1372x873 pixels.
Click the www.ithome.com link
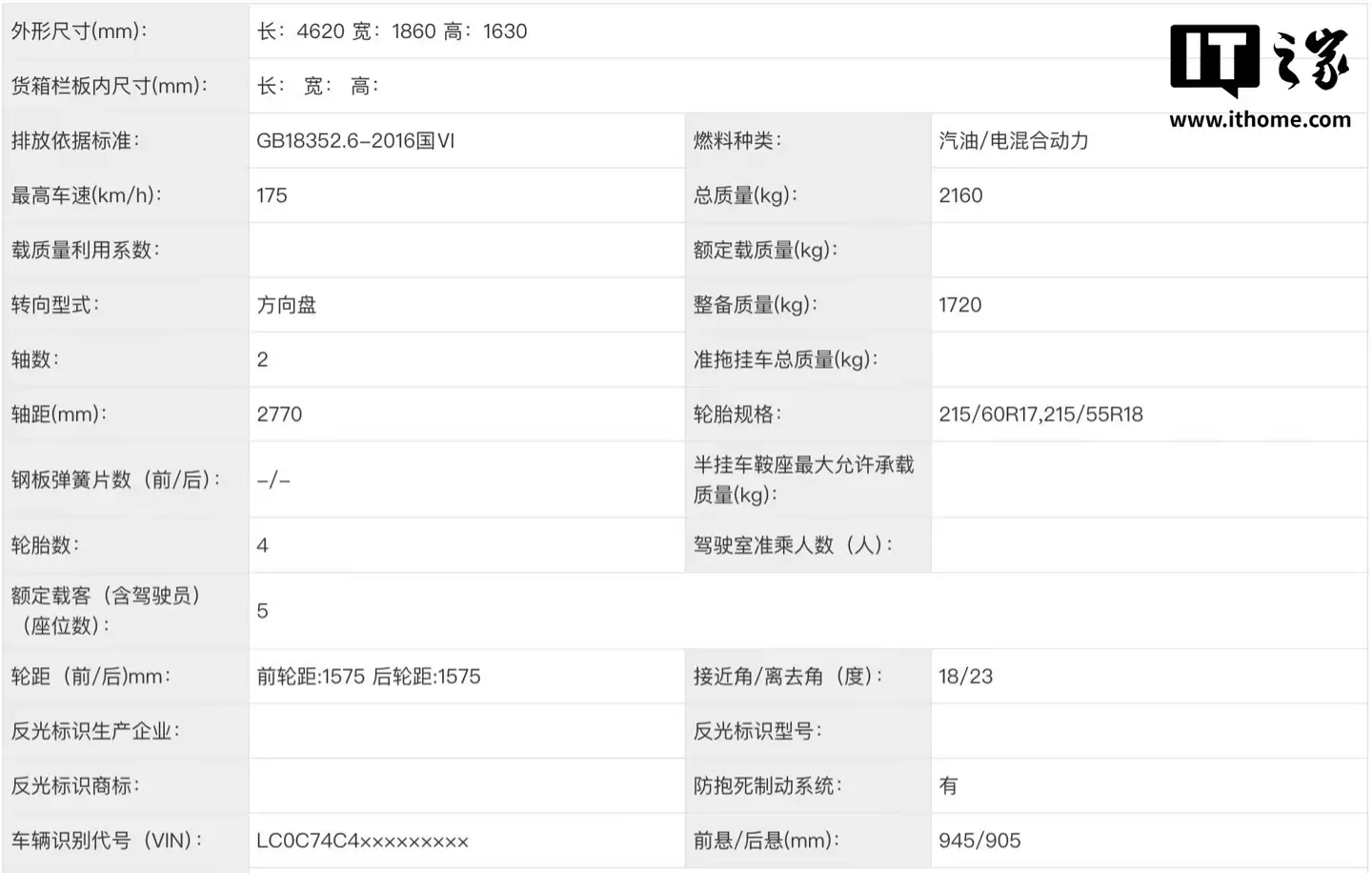[1260, 121]
